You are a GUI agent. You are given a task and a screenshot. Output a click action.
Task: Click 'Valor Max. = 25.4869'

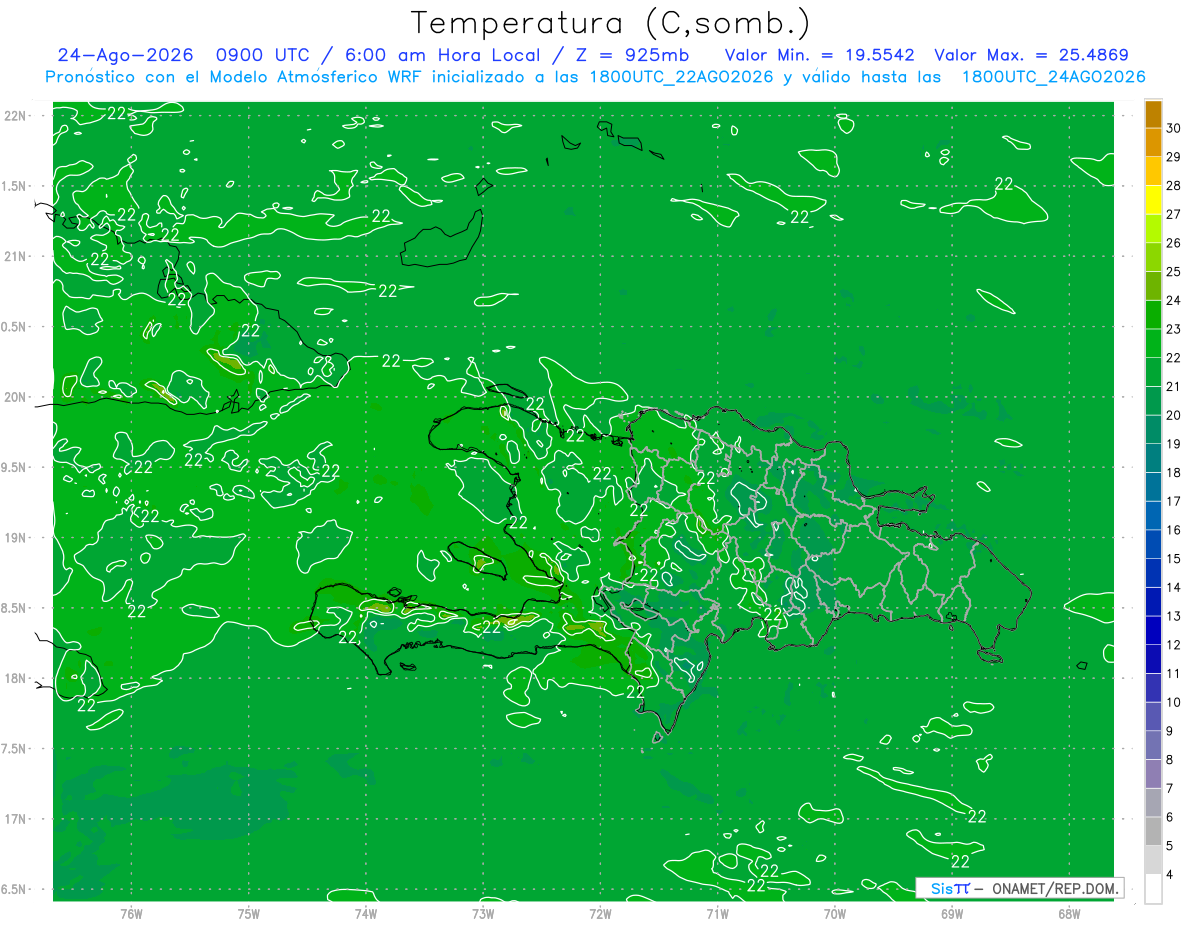(1031, 56)
